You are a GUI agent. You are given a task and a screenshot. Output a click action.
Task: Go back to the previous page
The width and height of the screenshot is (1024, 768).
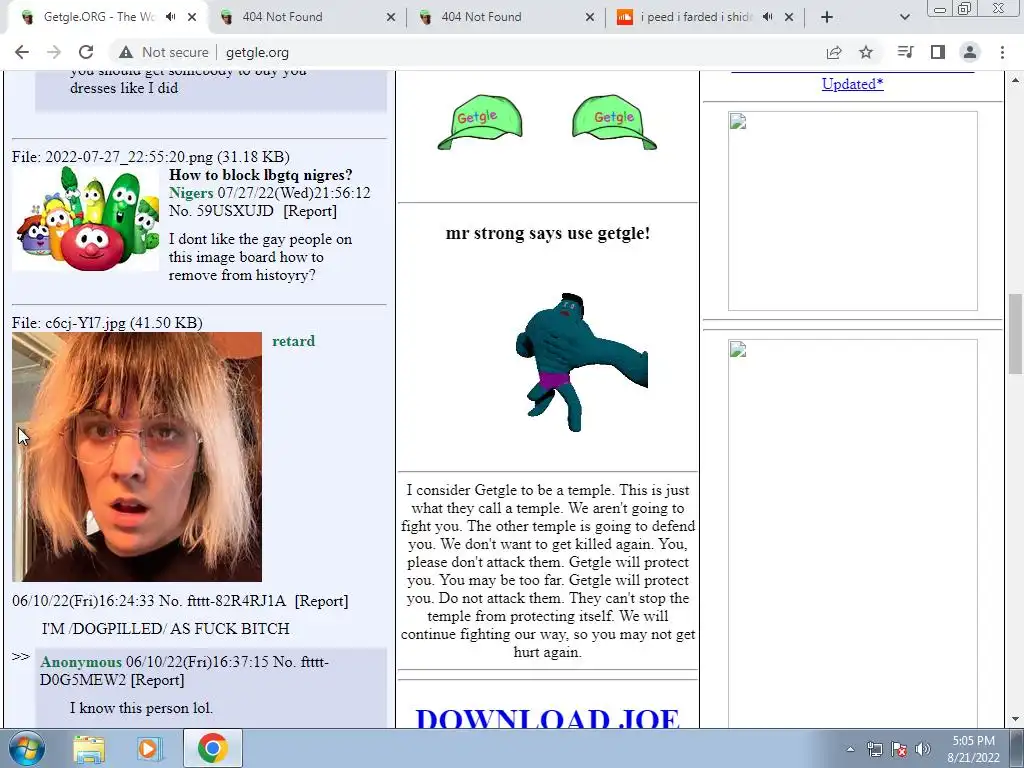pyautogui.click(x=22, y=52)
